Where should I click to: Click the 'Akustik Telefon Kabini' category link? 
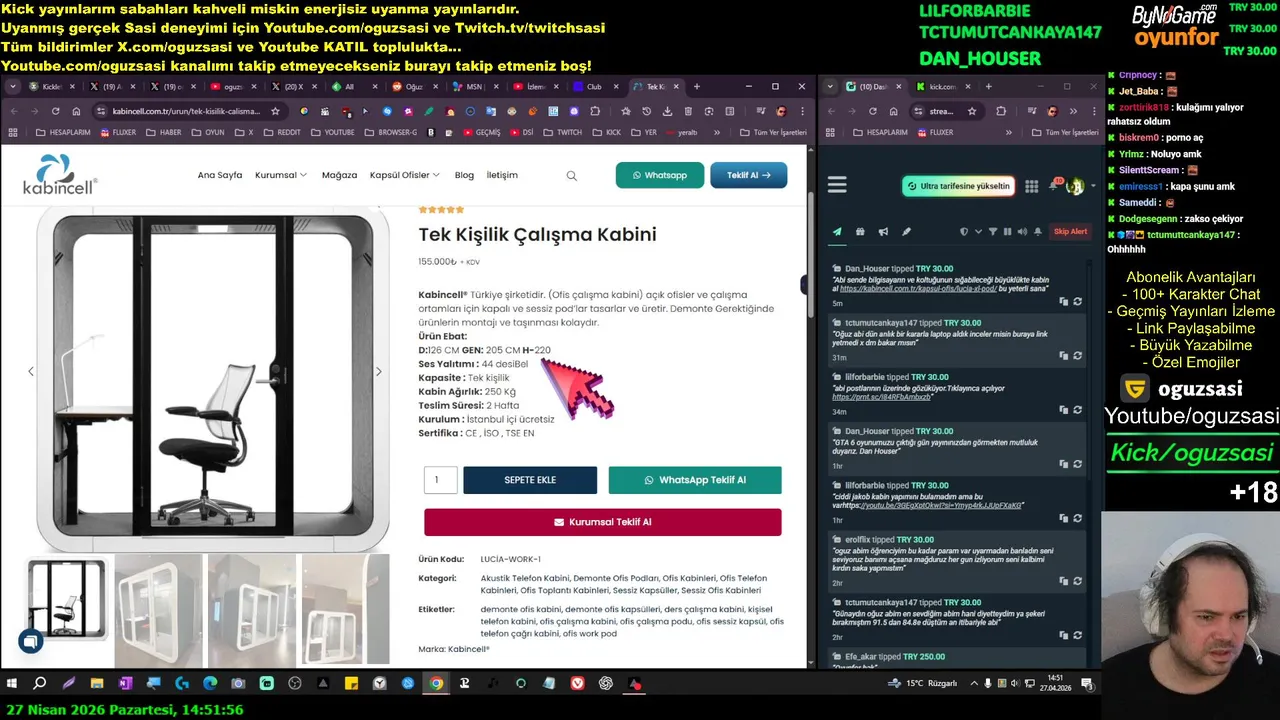click(525, 578)
